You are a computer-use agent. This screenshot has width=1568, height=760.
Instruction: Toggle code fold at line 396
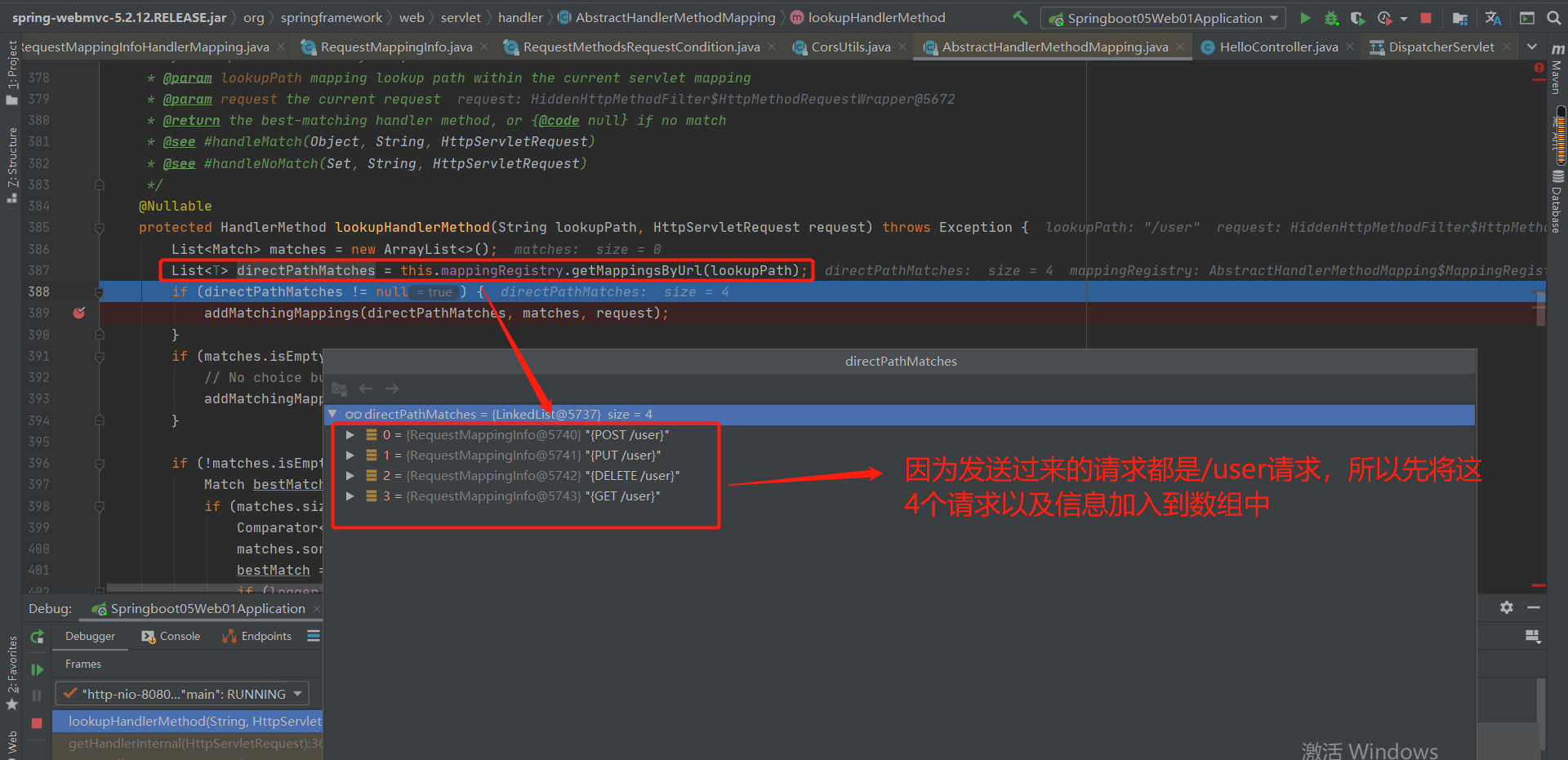tap(100, 464)
